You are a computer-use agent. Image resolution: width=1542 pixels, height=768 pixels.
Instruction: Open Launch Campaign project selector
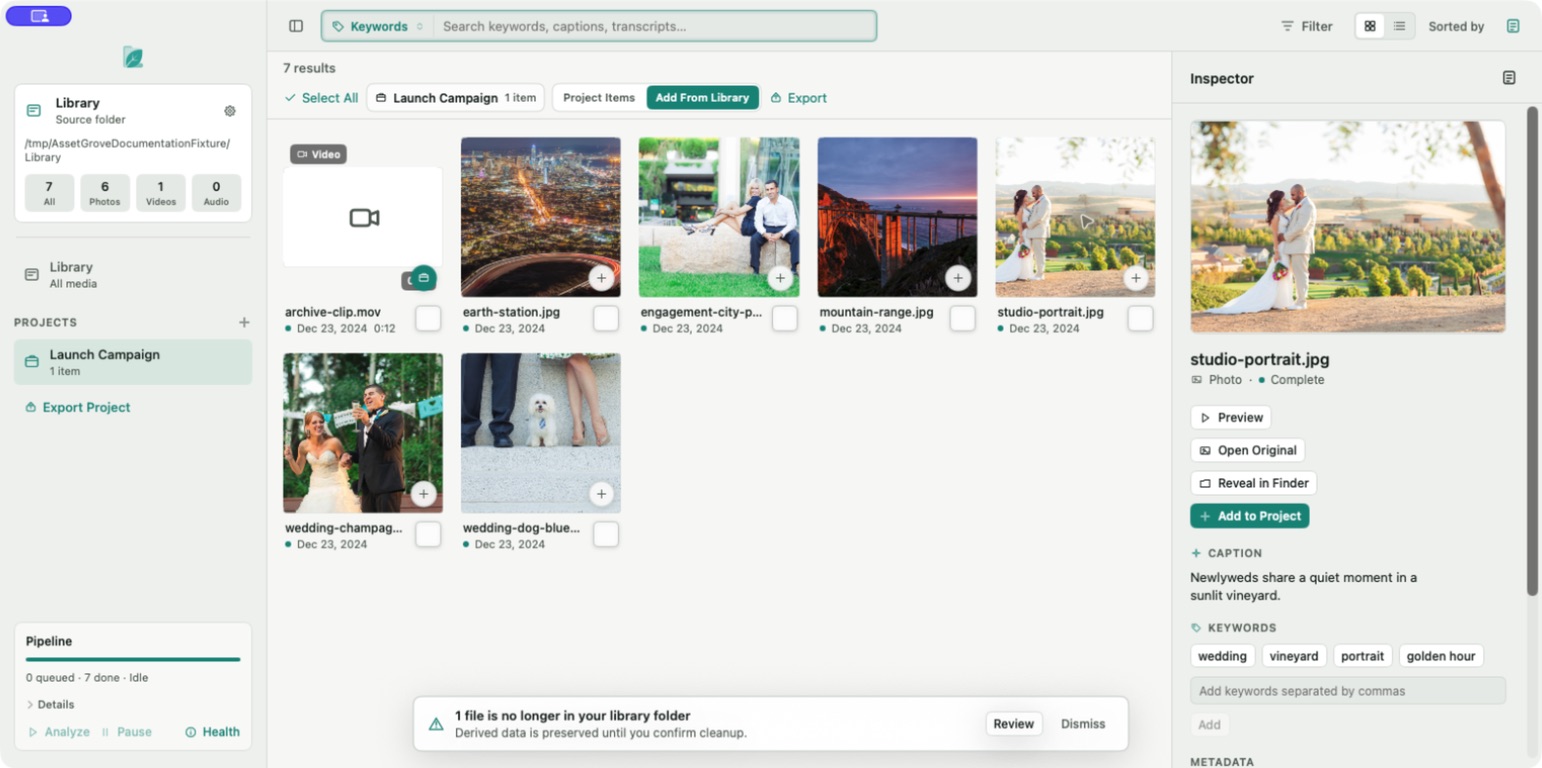(455, 97)
